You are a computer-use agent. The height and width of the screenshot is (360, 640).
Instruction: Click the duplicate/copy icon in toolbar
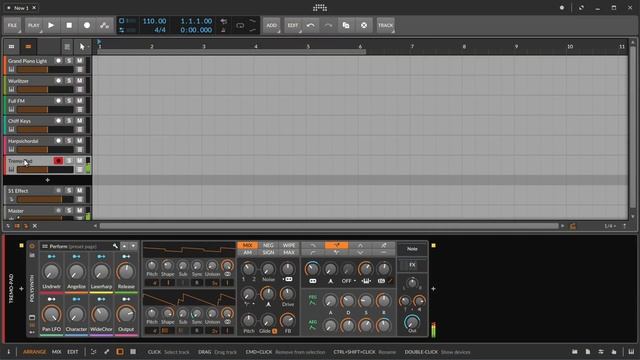pos(346,25)
